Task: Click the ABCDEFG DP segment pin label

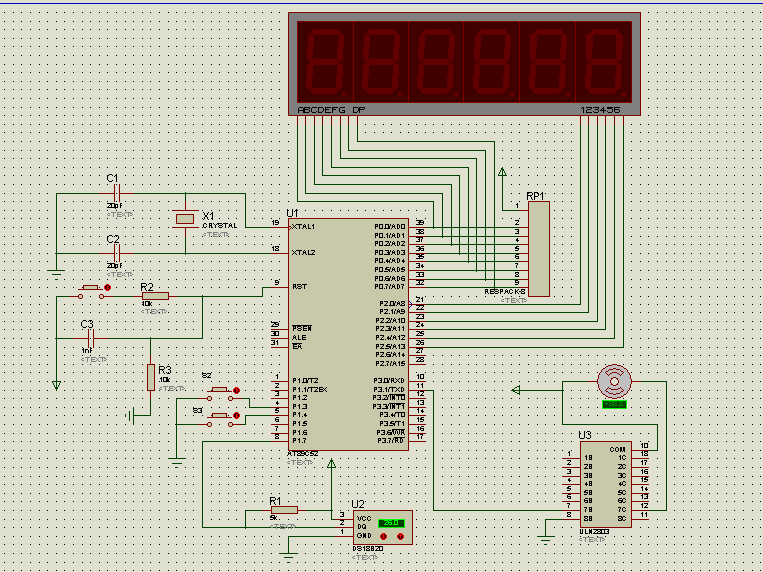Action: pyautogui.click(x=331, y=110)
